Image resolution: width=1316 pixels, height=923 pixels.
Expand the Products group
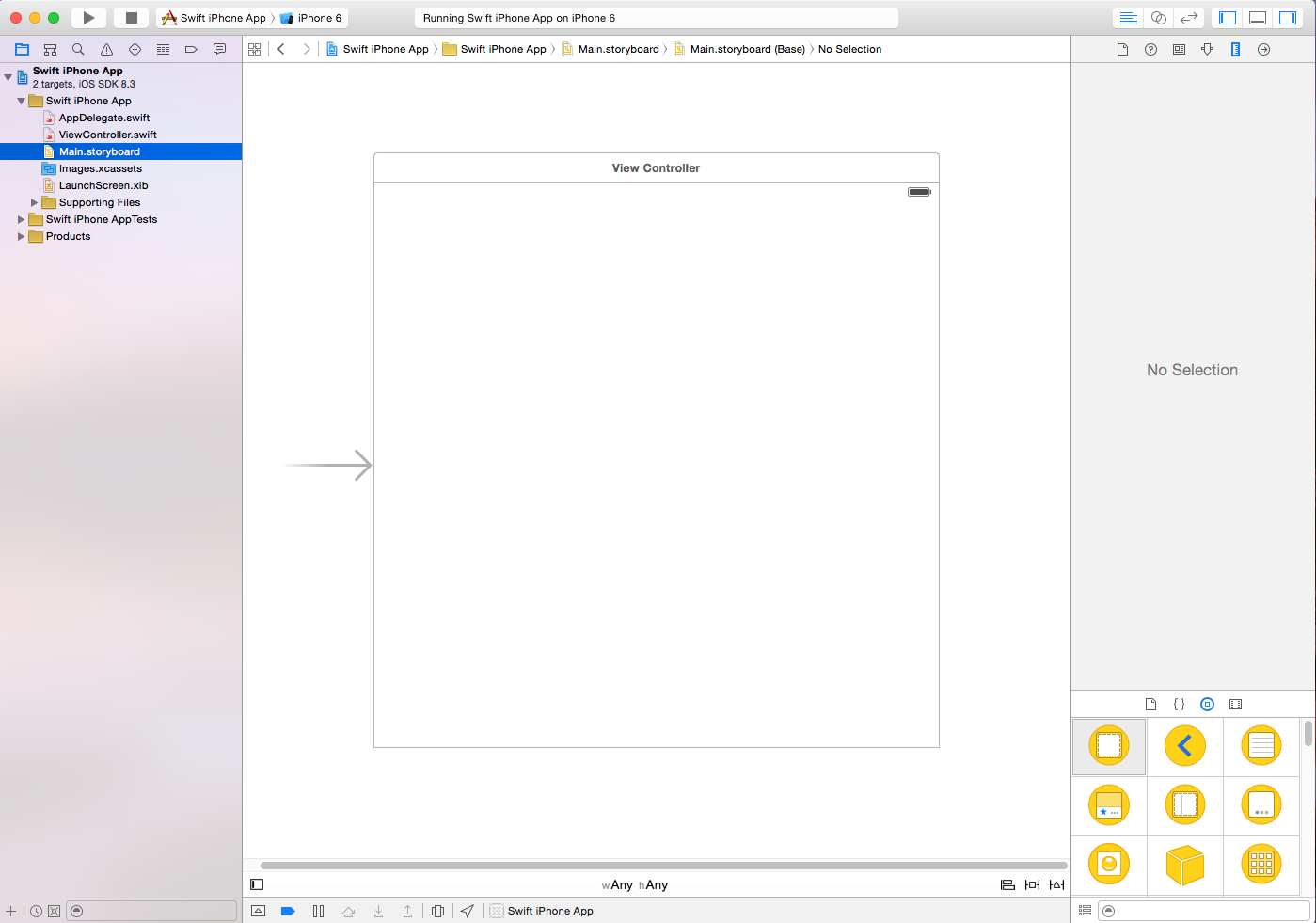[x=21, y=236]
